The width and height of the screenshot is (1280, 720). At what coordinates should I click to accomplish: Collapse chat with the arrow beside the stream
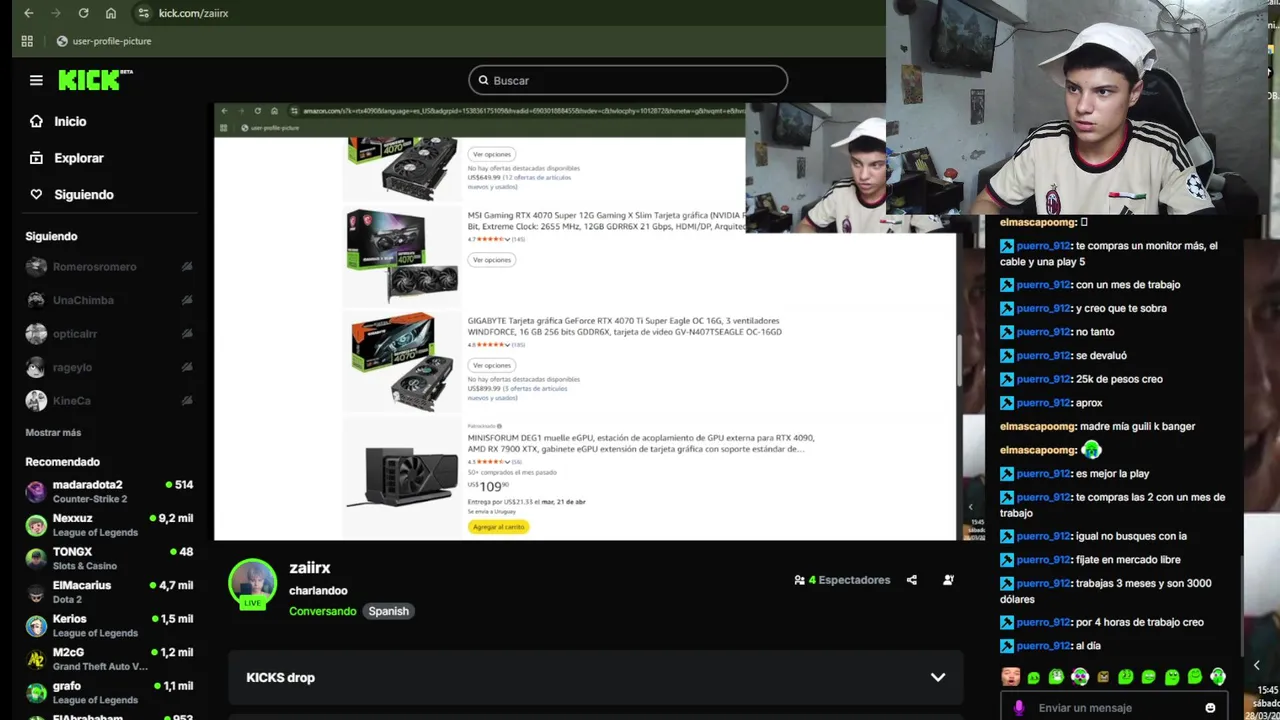click(970, 507)
